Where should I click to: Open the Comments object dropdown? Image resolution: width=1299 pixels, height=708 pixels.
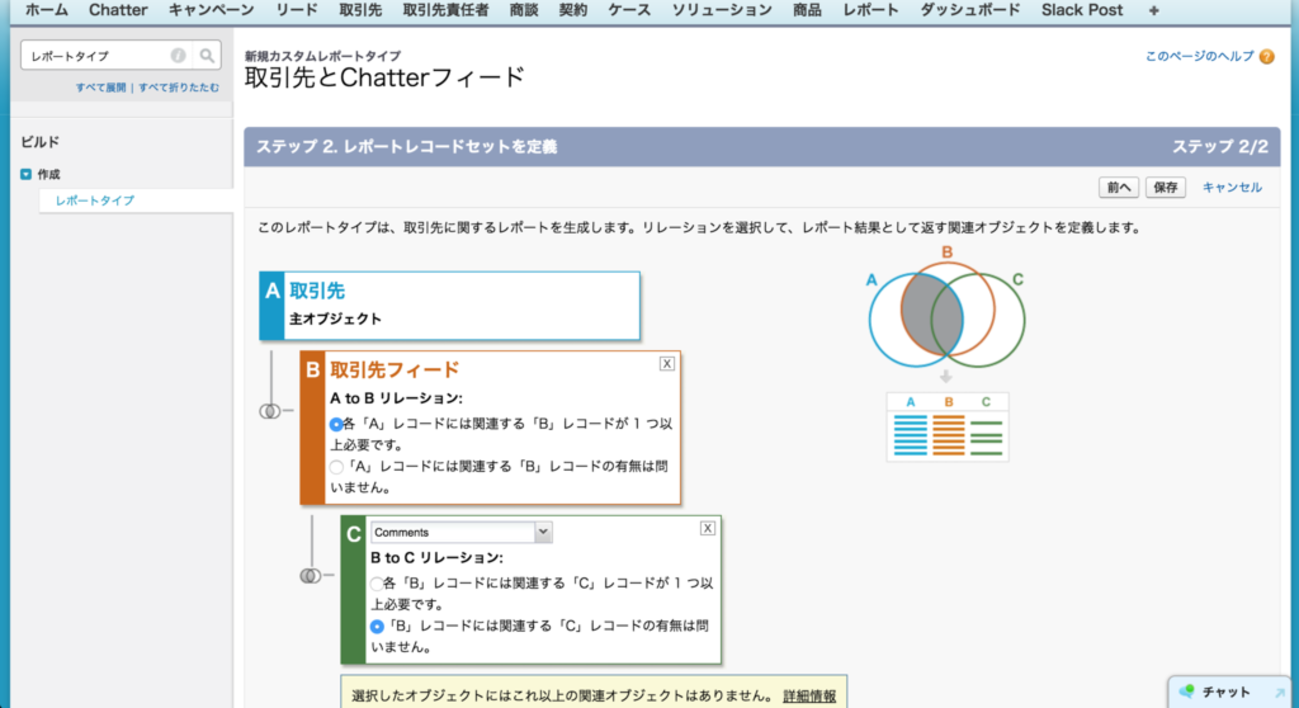pos(461,532)
